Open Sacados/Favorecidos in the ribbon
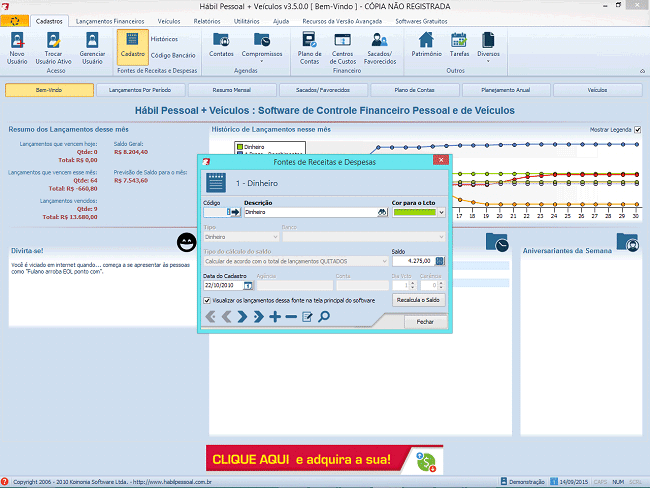The height and width of the screenshot is (488, 650). pyautogui.click(x=380, y=48)
